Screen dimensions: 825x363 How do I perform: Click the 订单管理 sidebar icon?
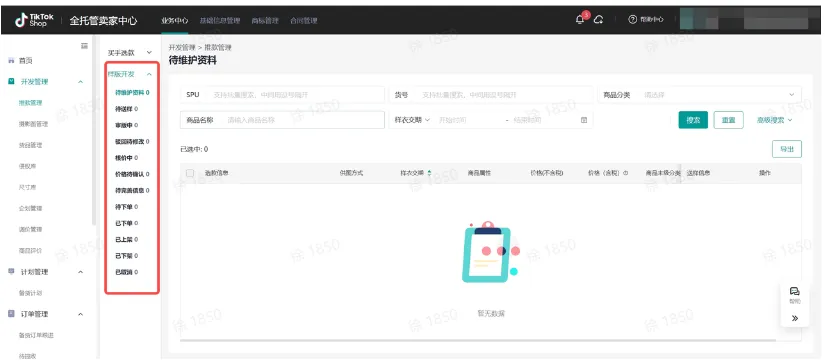point(11,314)
